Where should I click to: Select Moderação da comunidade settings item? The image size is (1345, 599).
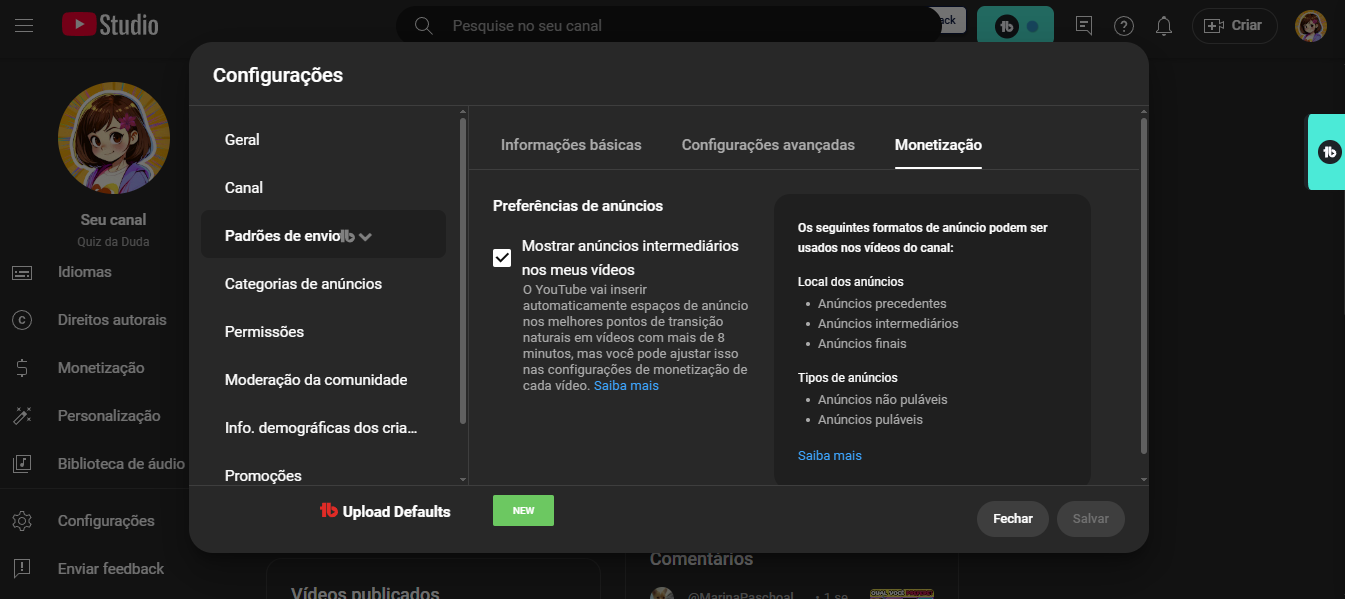click(x=323, y=380)
